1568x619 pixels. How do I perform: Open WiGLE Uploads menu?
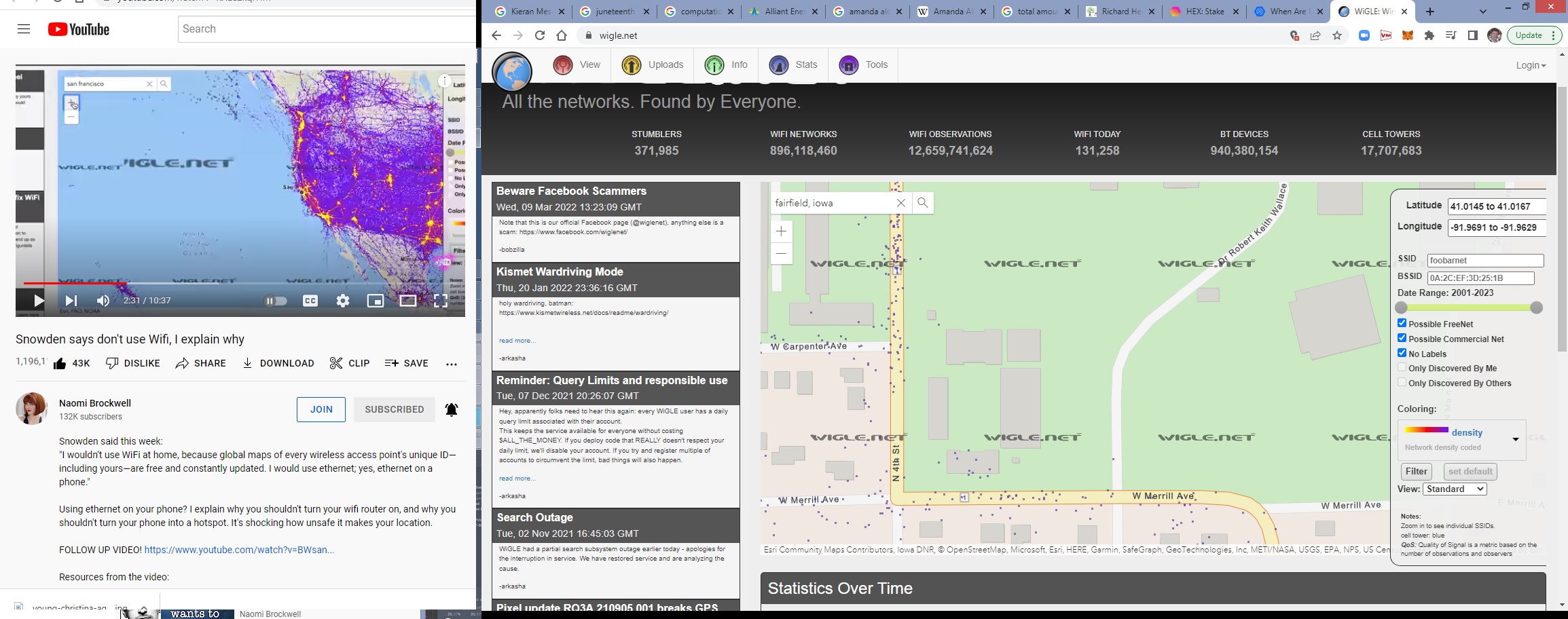pyautogui.click(x=652, y=65)
